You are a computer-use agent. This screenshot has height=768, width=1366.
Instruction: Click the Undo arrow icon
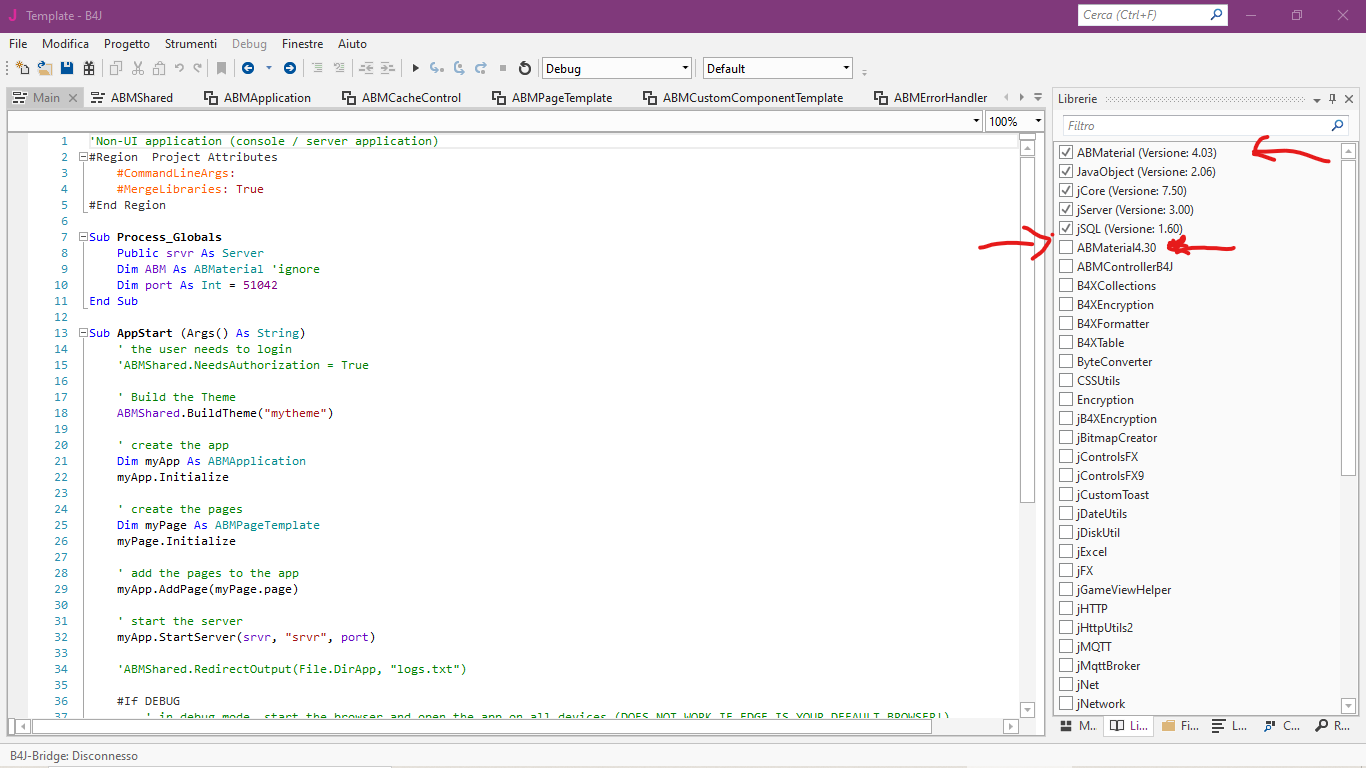pyautogui.click(x=179, y=68)
